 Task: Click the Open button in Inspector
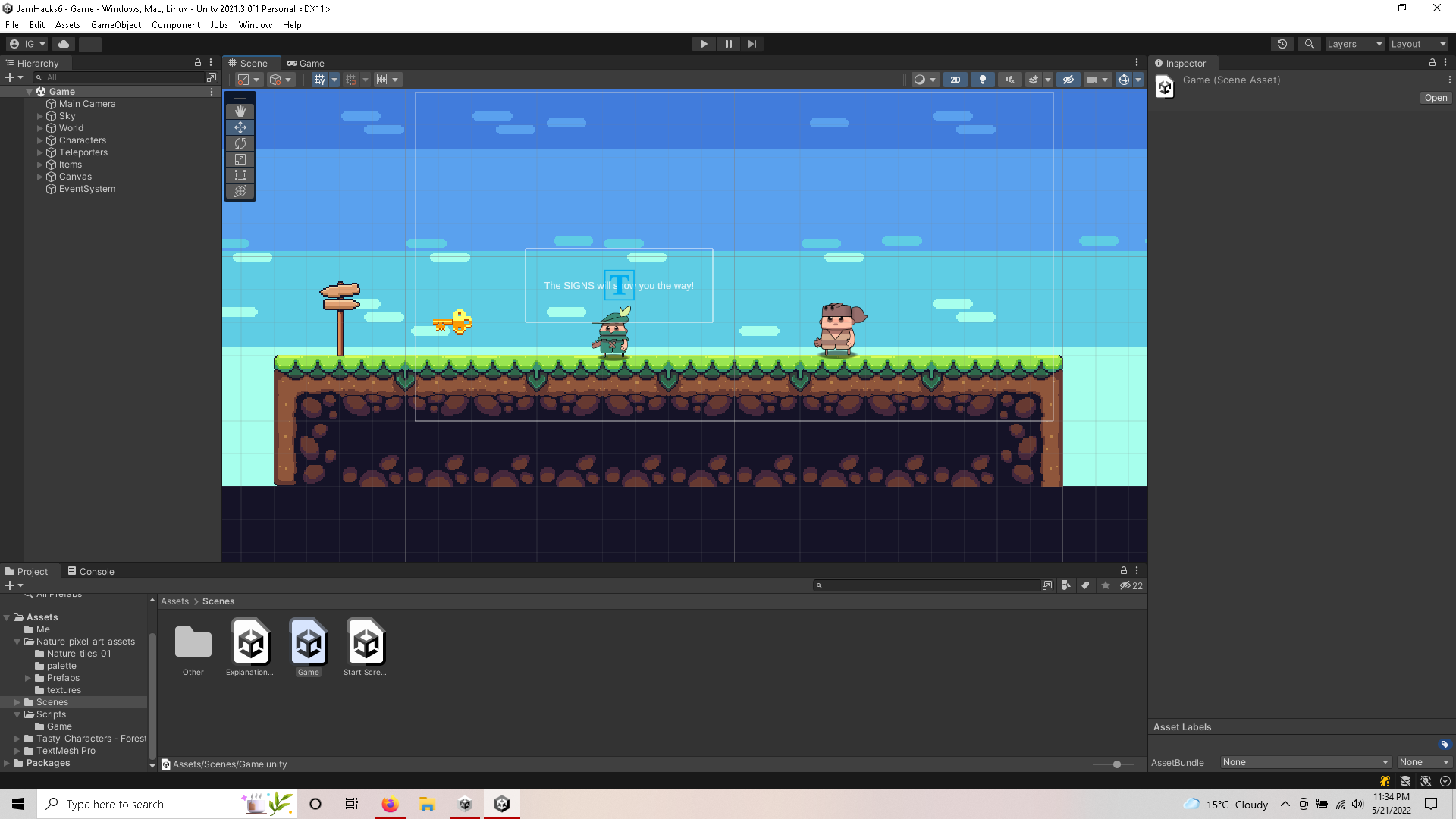(x=1435, y=98)
